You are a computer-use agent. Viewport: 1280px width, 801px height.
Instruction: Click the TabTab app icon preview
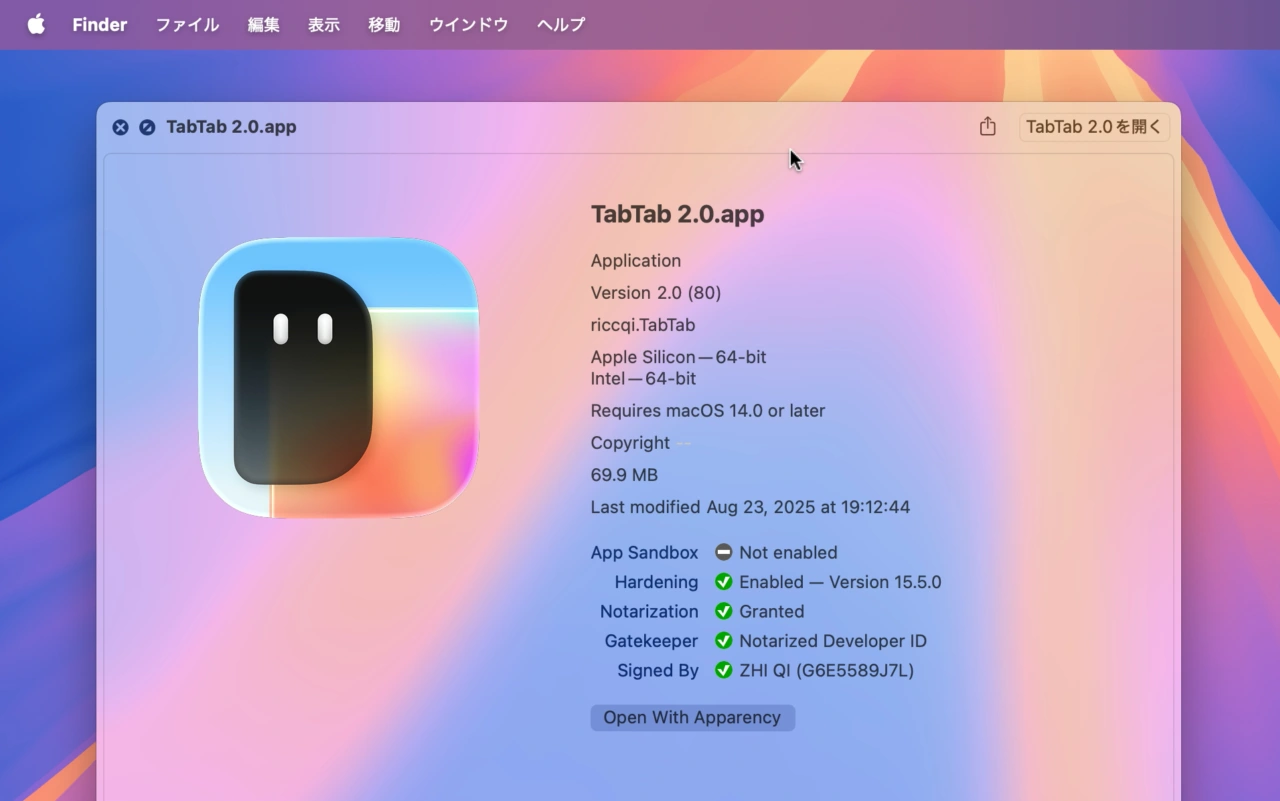pos(340,376)
